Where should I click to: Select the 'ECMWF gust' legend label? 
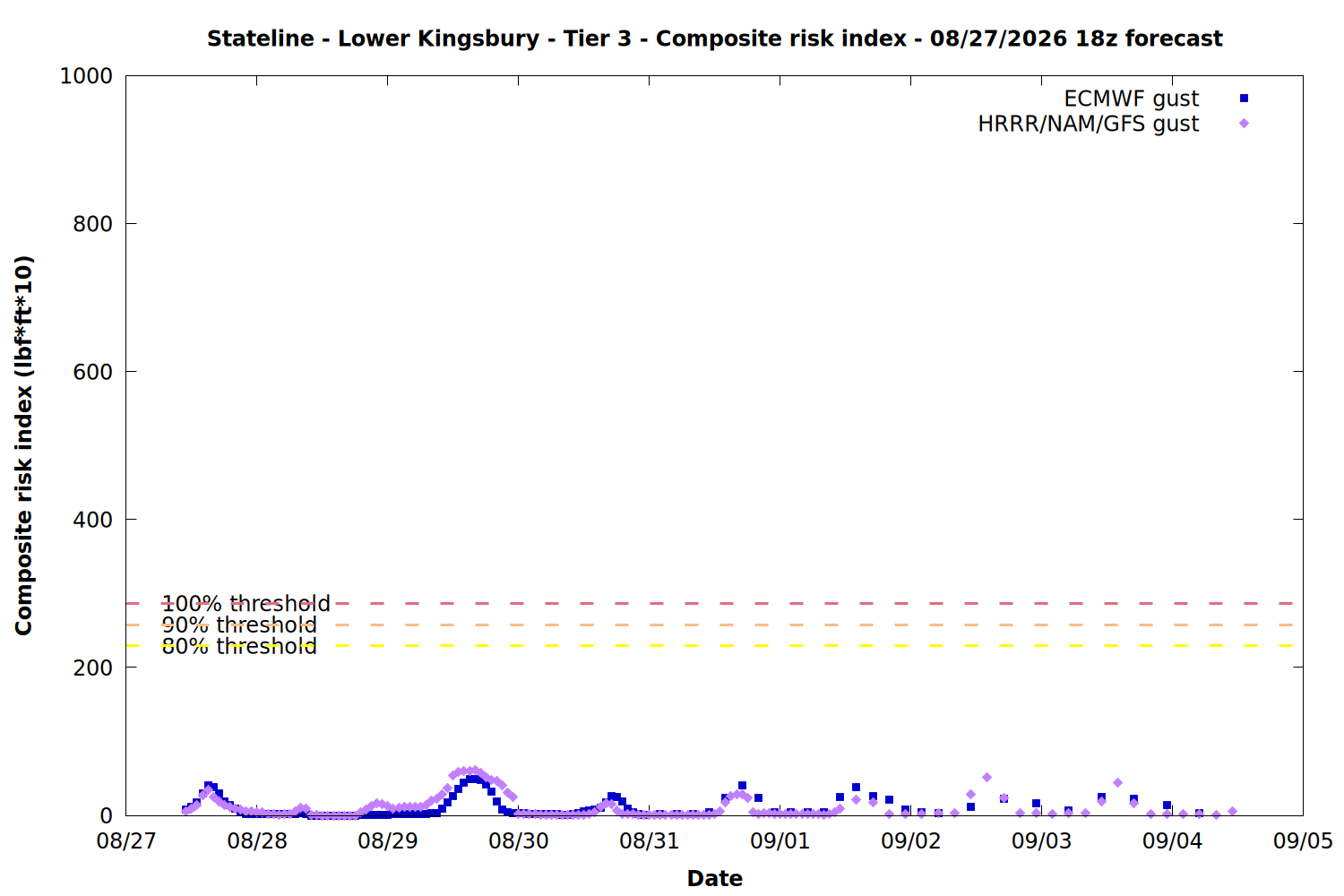click(x=1131, y=99)
